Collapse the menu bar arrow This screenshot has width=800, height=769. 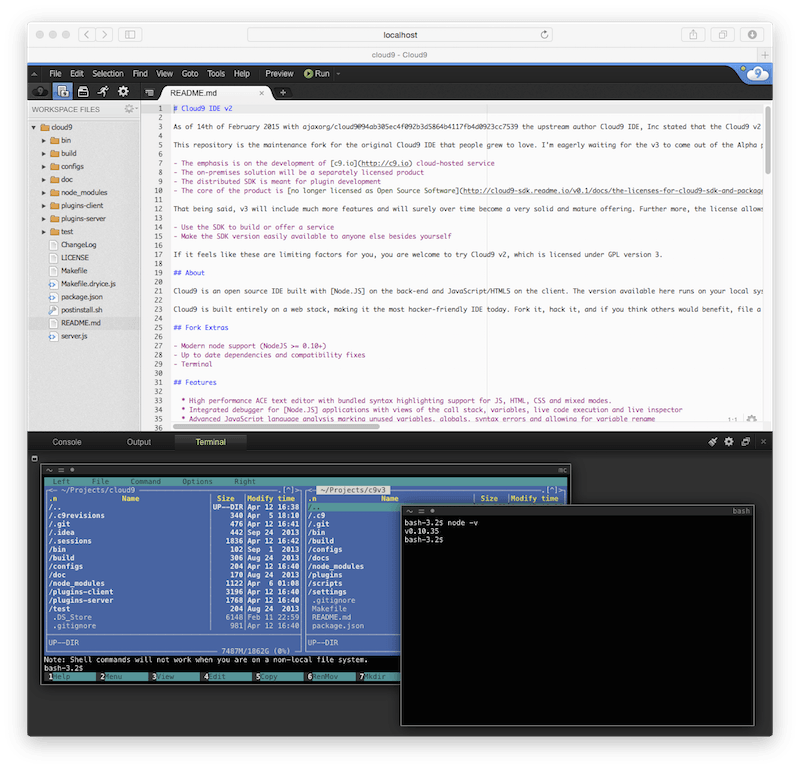click(x=34, y=74)
